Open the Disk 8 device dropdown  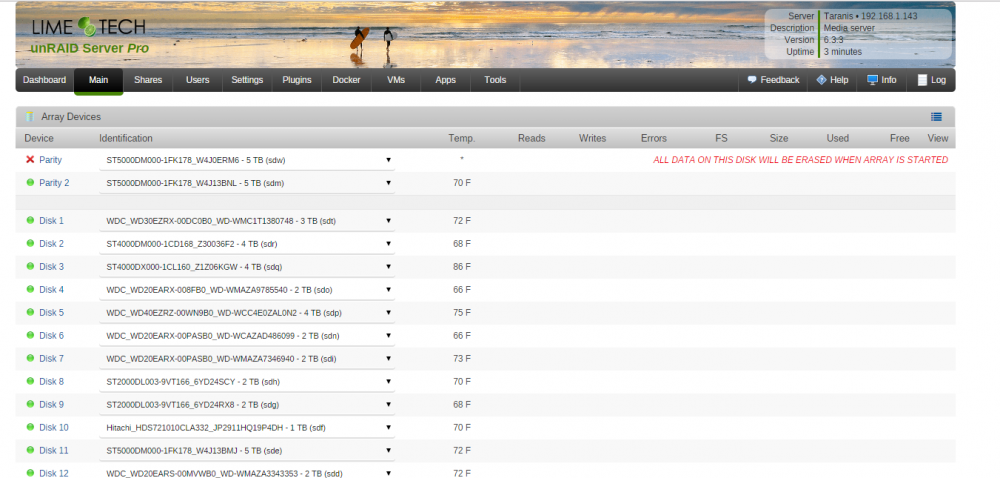[x=247, y=381]
